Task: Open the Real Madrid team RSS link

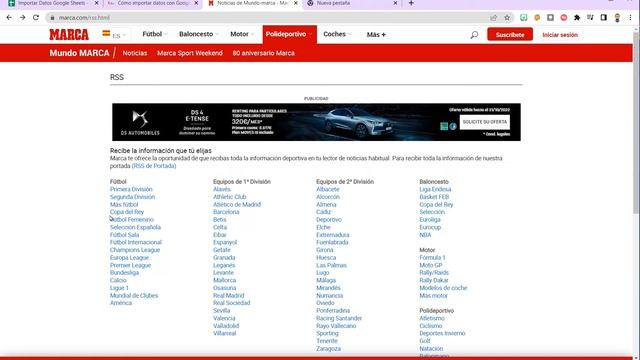Action: (229, 296)
